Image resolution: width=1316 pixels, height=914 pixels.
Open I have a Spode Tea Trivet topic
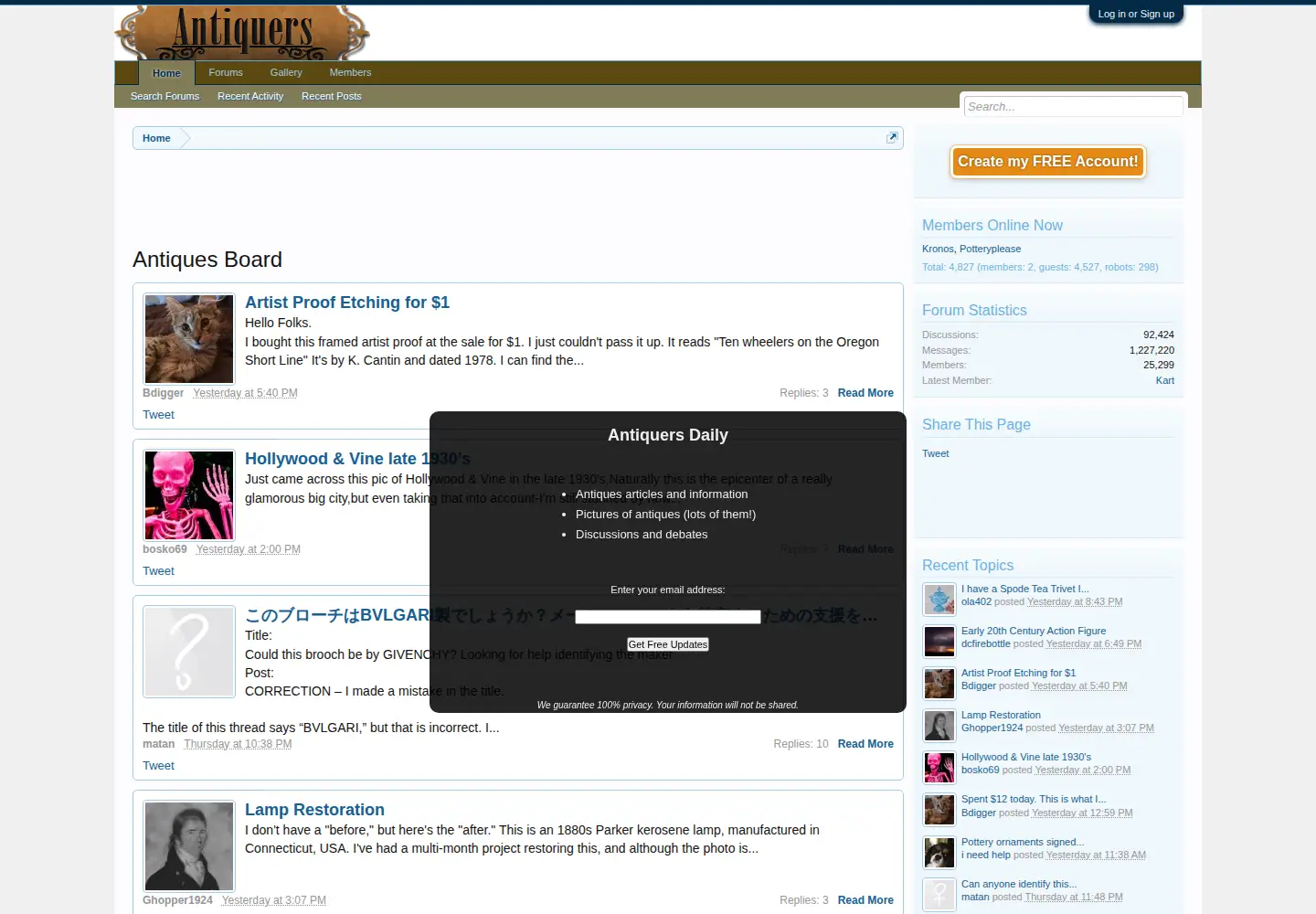click(1024, 589)
